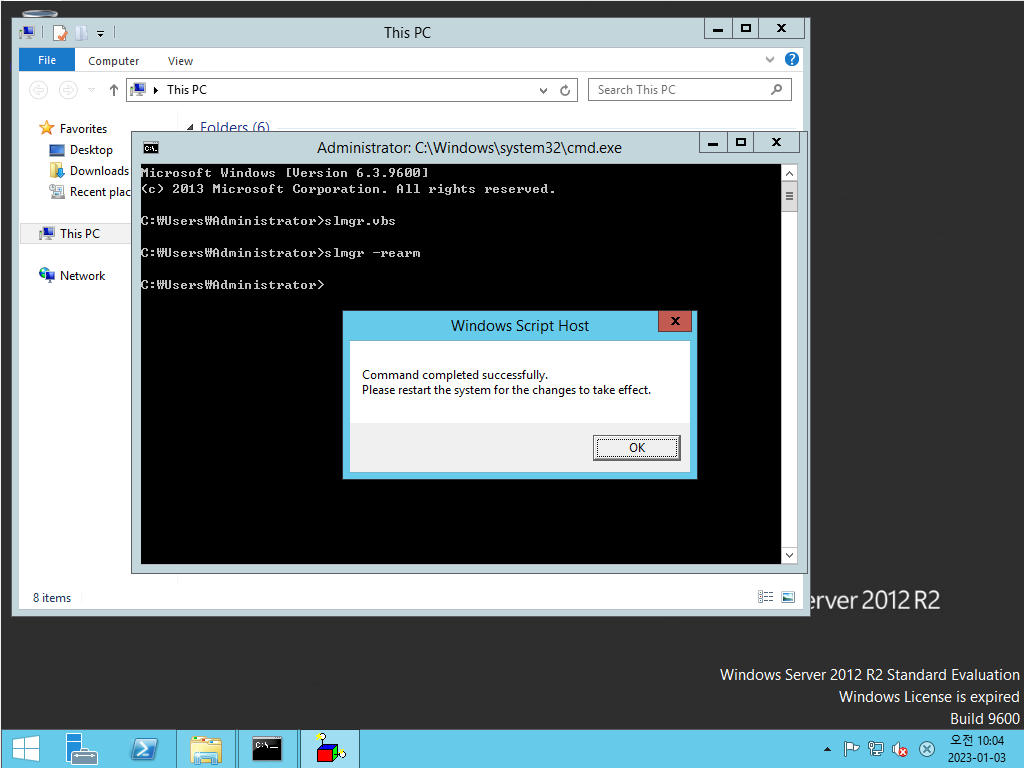Switch to cmd taskbar icon

[267, 749]
